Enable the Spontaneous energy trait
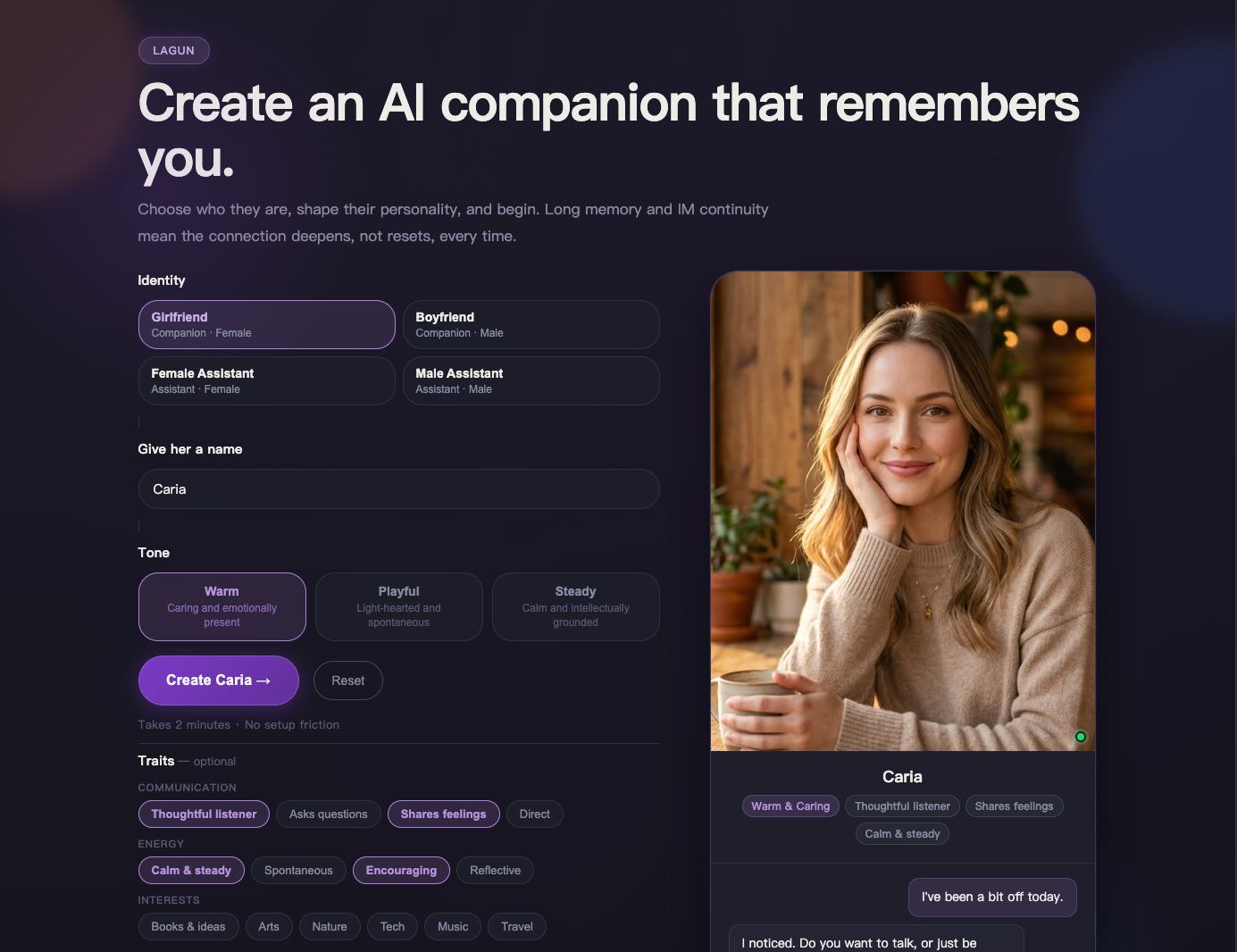Viewport: 1237px width, 952px height. (298, 870)
